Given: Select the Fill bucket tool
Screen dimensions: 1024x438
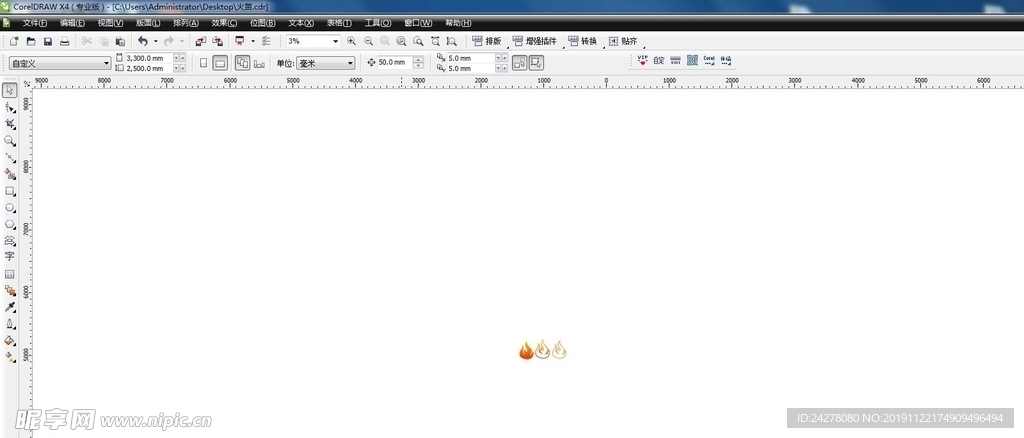Looking at the screenshot, I should 10,341.
